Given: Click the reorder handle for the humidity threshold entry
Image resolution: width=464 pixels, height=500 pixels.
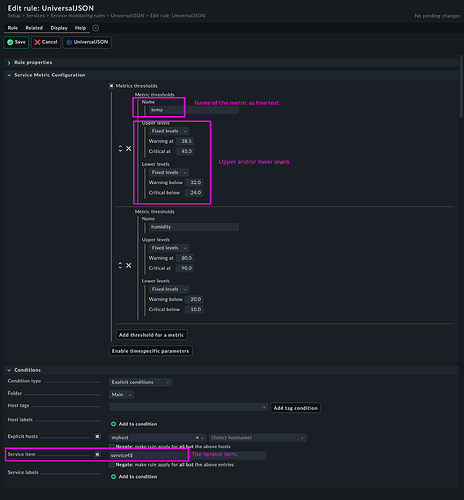Looking at the screenshot, I should [120, 266].
